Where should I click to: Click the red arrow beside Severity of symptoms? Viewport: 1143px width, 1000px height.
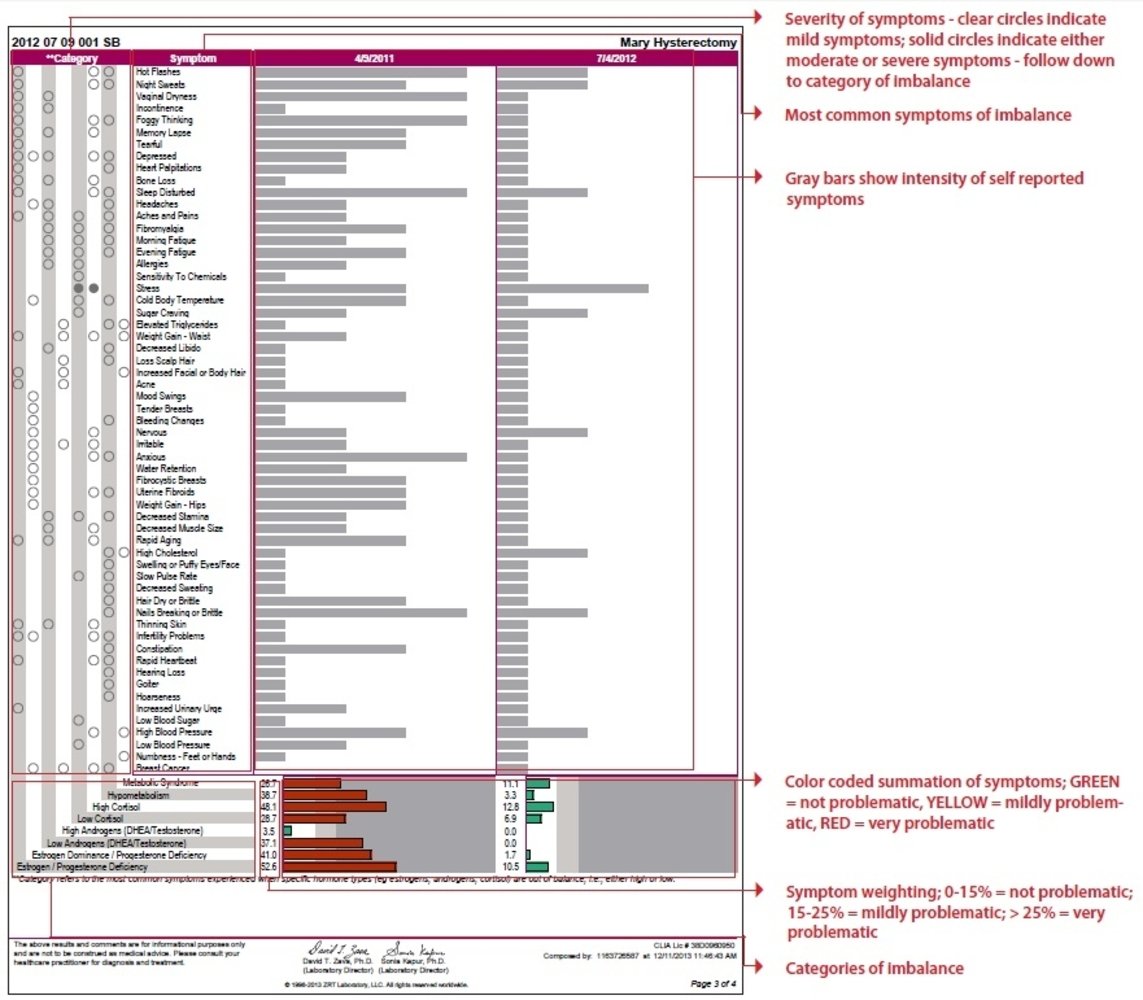coord(758,17)
